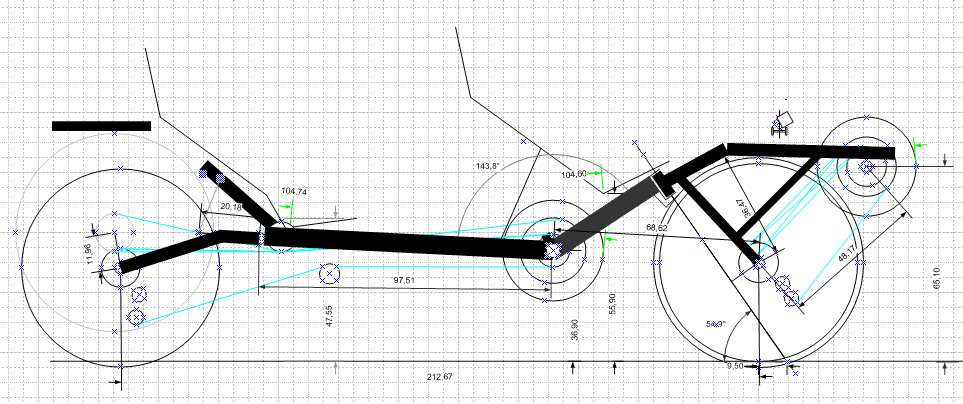Select the 9,50 trail dimension label

pos(735,365)
